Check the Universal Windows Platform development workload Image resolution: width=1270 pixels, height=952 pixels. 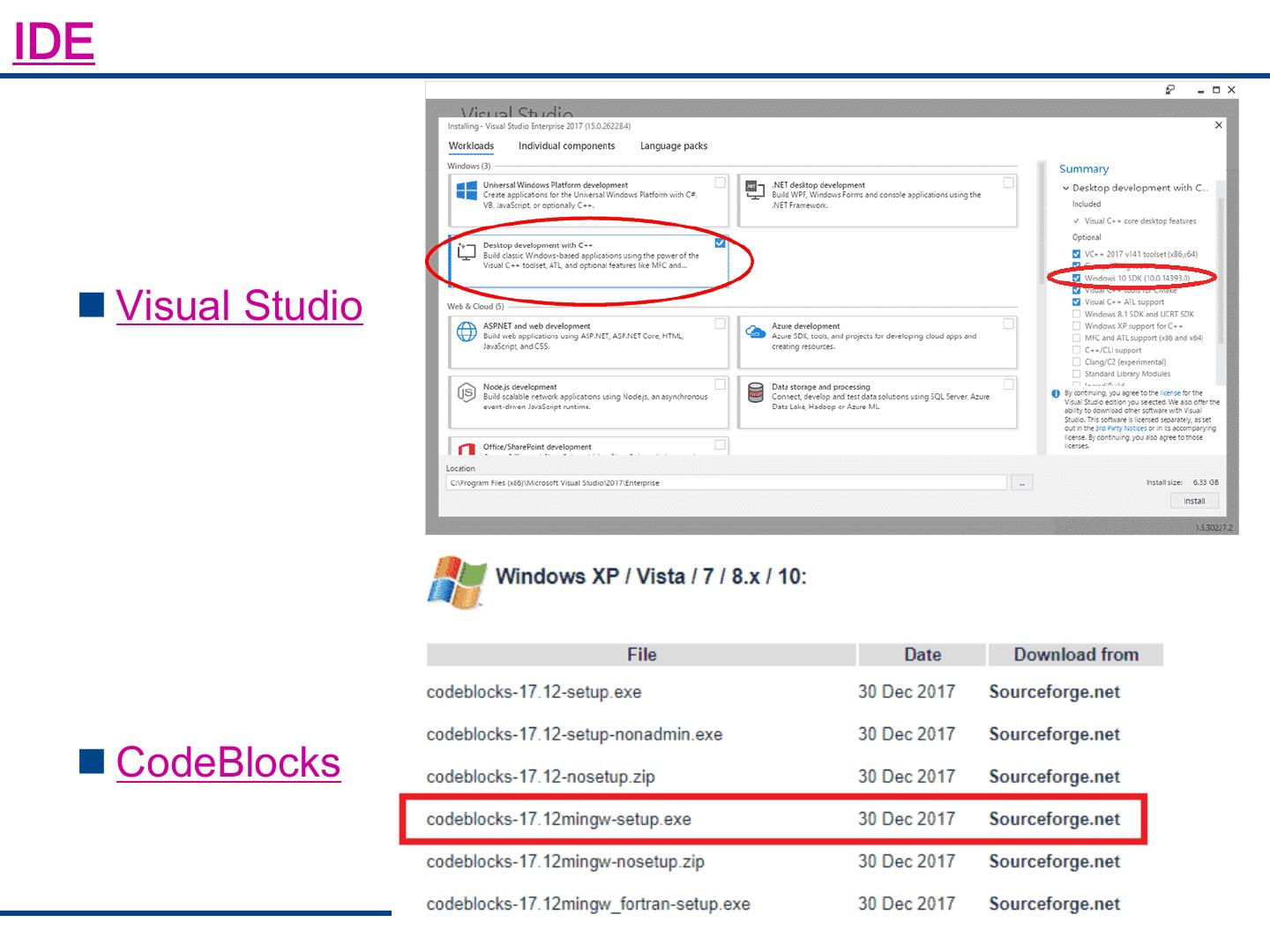(720, 182)
